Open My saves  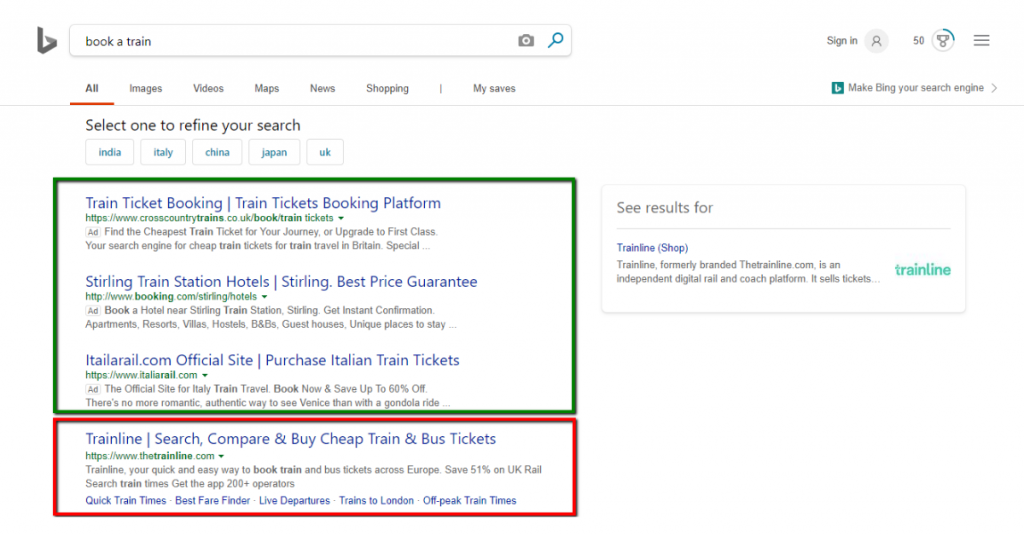click(x=494, y=88)
